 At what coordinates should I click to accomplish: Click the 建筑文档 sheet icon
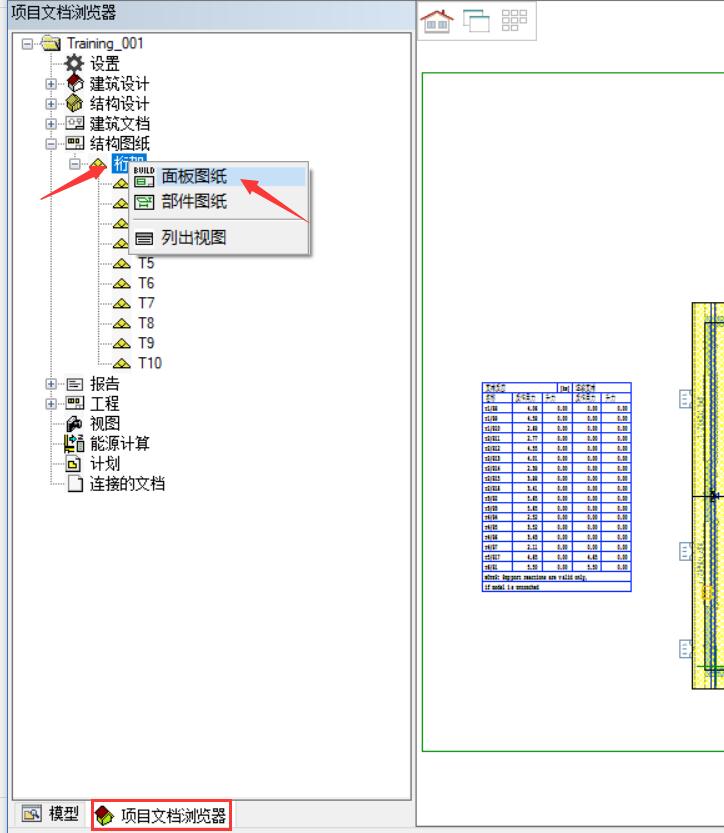(75, 124)
